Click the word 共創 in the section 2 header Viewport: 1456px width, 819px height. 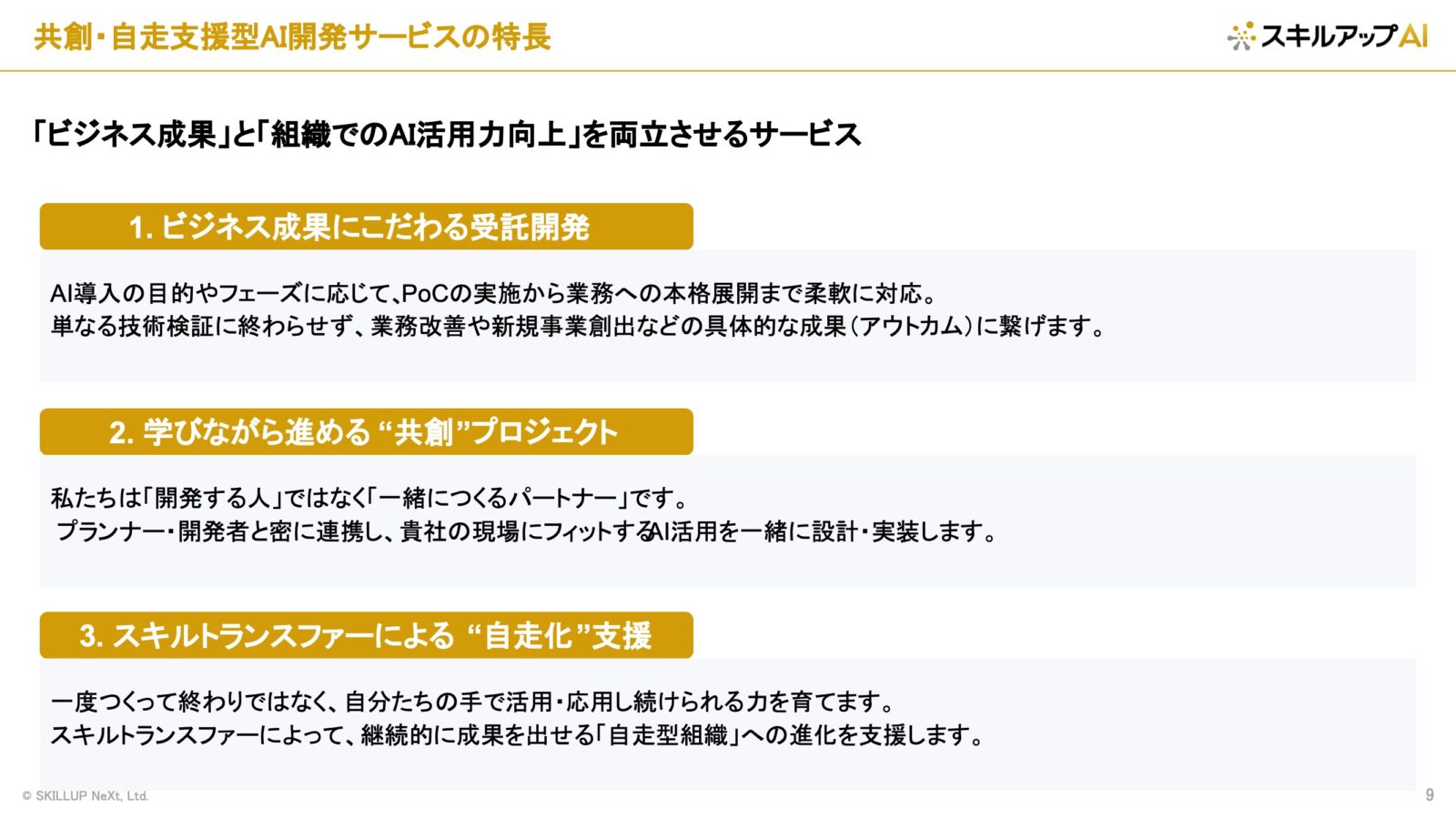tap(423, 431)
